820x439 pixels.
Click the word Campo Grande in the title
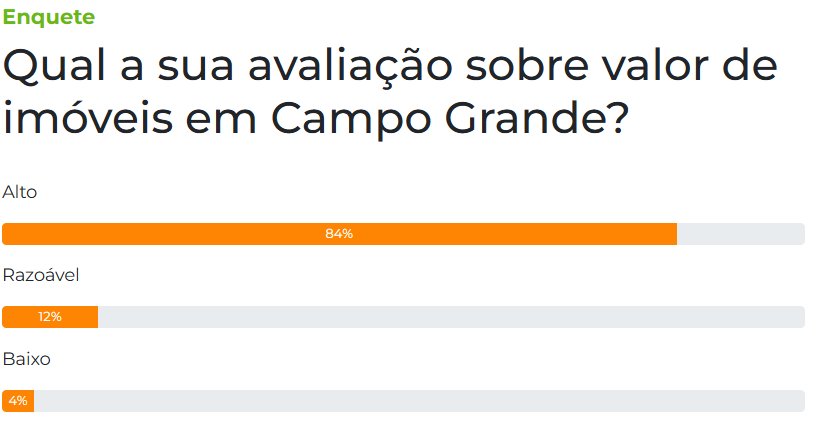[x=450, y=119]
